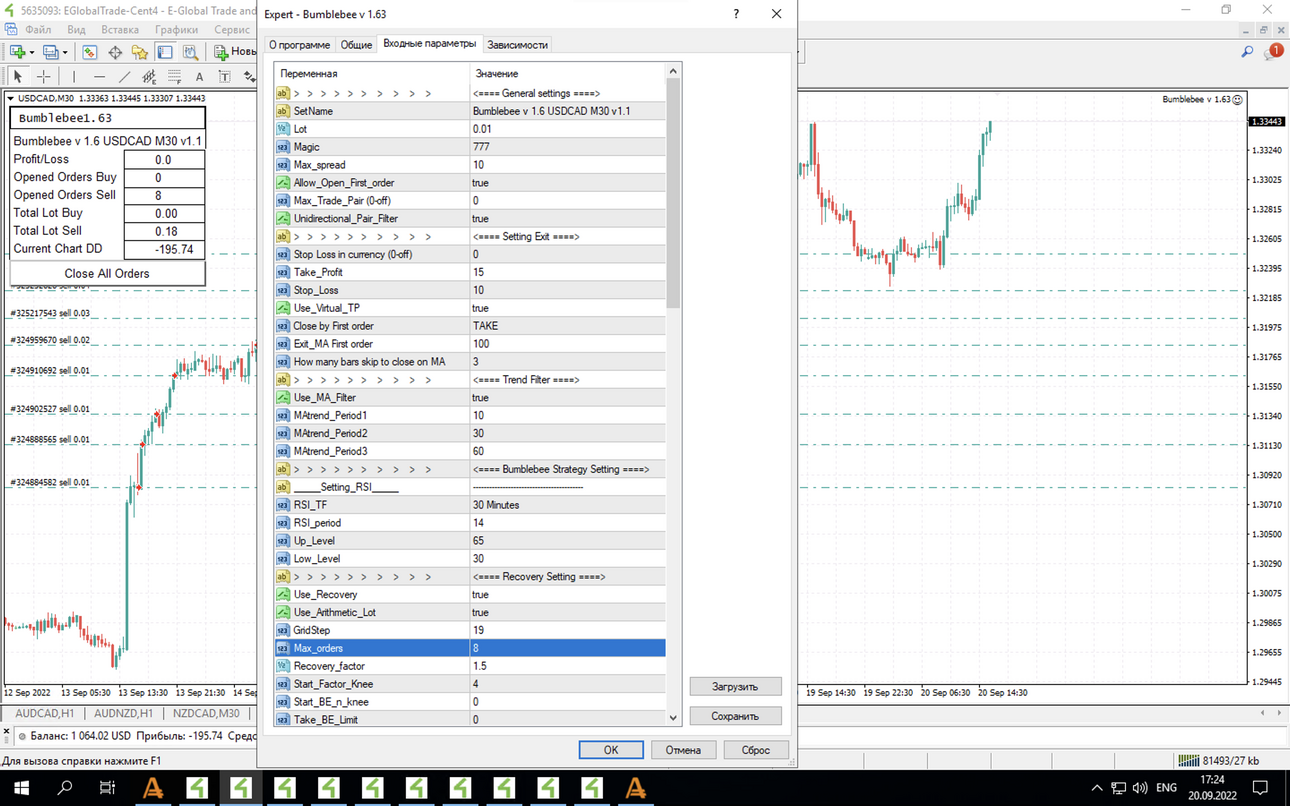Switch to the Зависимости tab
The image size is (1290, 806).
(518, 45)
